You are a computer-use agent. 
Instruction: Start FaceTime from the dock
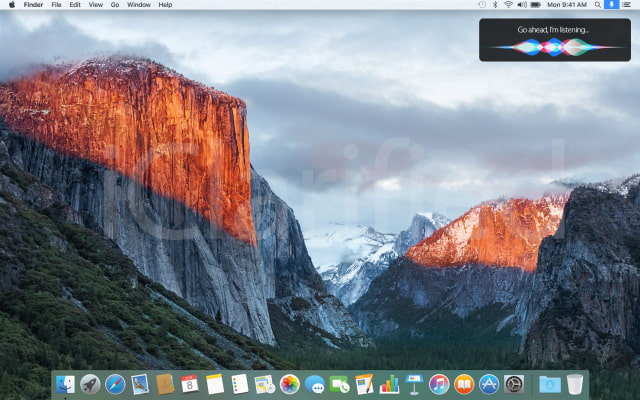coord(339,384)
